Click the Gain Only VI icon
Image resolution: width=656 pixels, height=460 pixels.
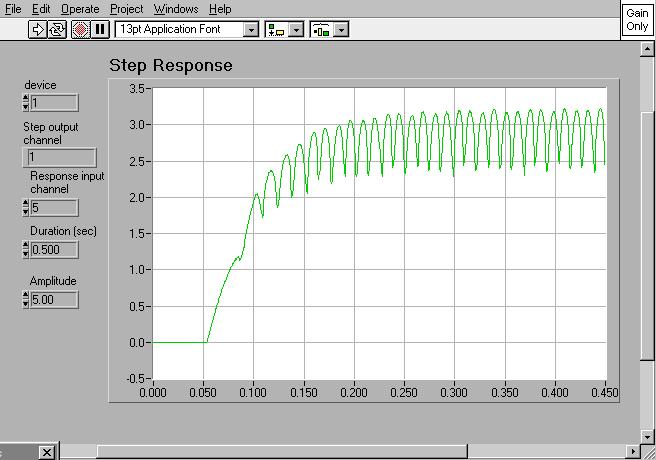637,20
